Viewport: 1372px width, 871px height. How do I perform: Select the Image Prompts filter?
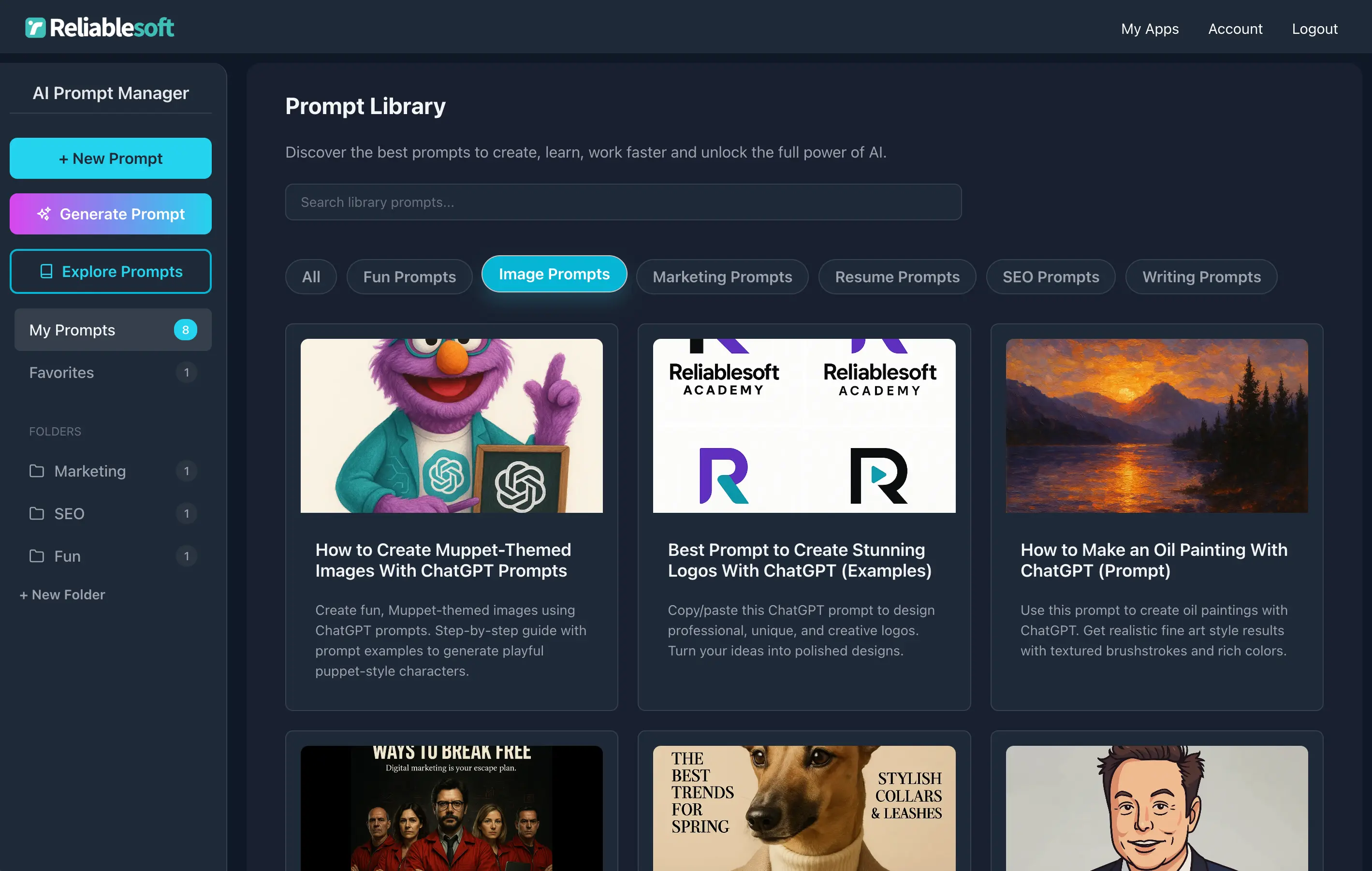pos(555,274)
